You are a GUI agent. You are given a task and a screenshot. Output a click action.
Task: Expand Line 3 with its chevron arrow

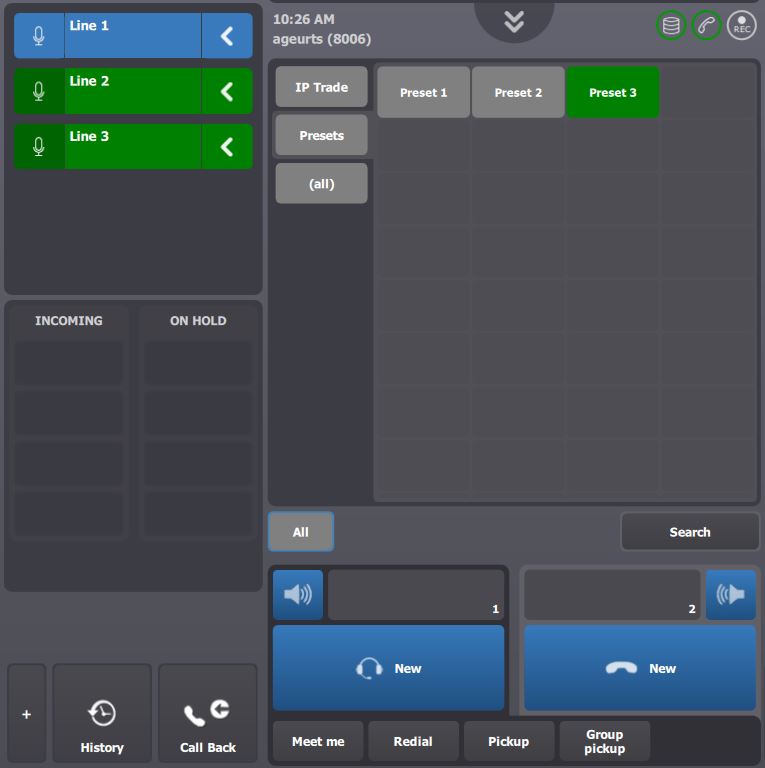point(227,146)
